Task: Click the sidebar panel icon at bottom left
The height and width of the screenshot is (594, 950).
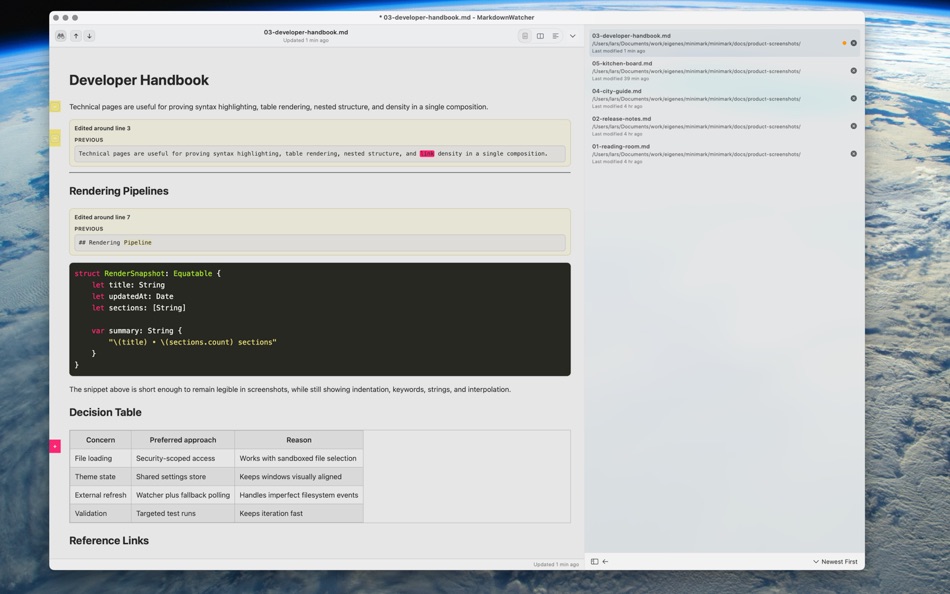Action: 594,561
